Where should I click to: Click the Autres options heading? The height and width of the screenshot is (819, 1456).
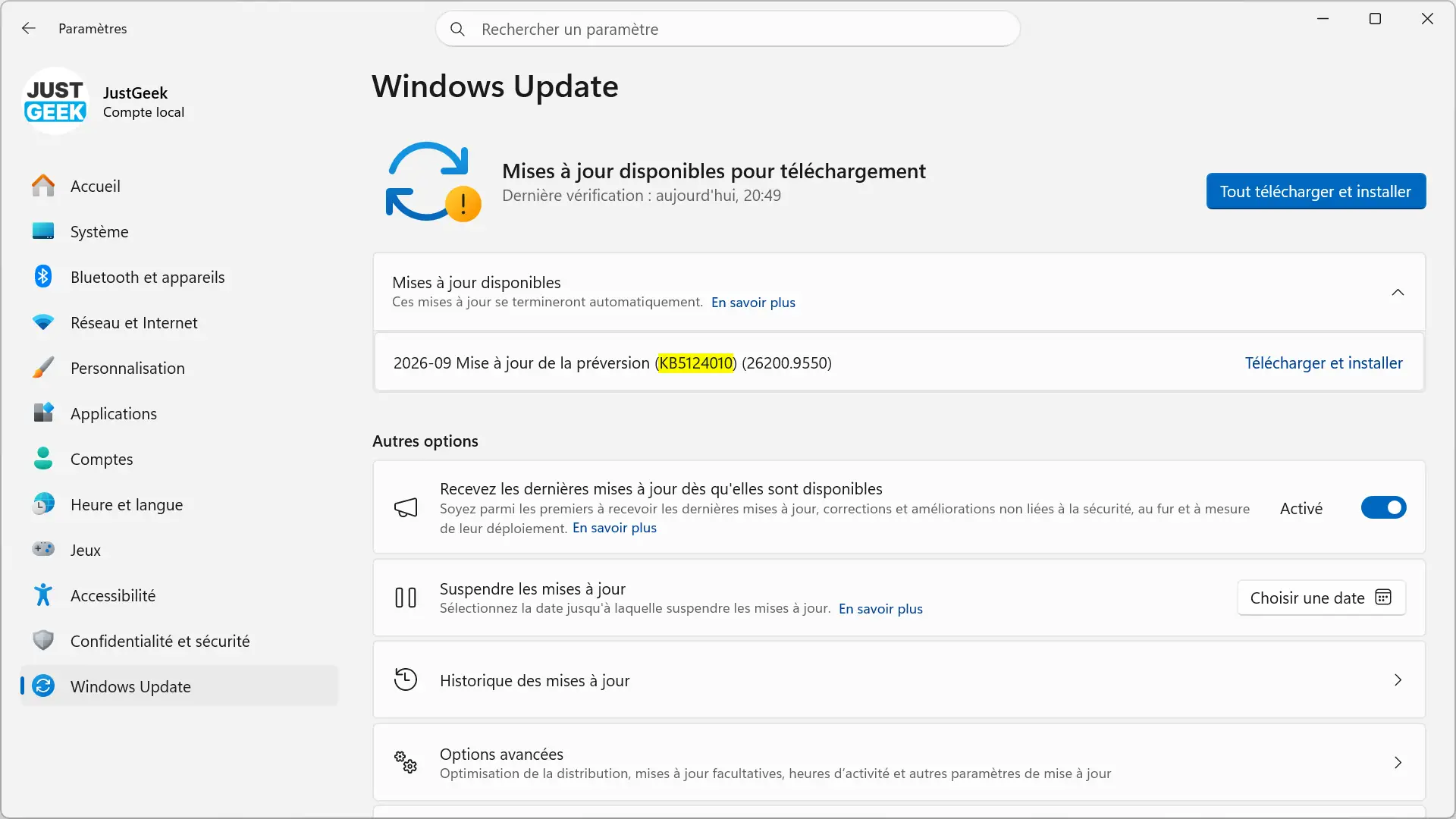tap(425, 441)
